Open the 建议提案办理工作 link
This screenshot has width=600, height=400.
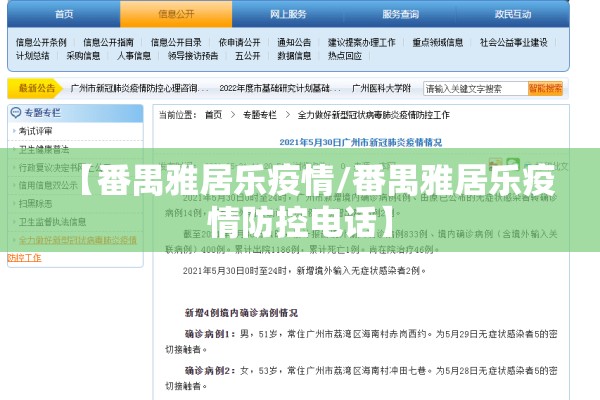click(x=361, y=42)
